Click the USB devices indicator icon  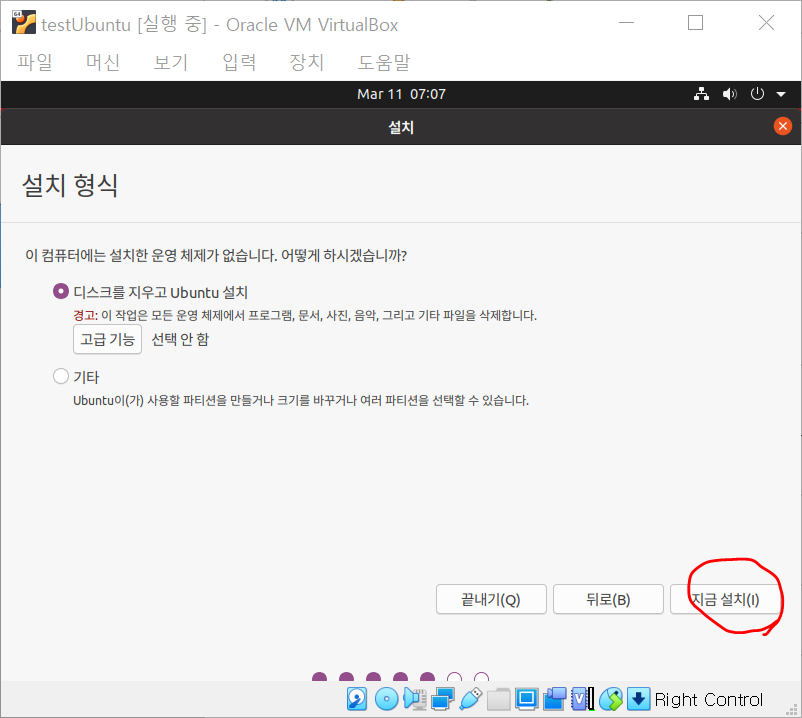[471, 699]
